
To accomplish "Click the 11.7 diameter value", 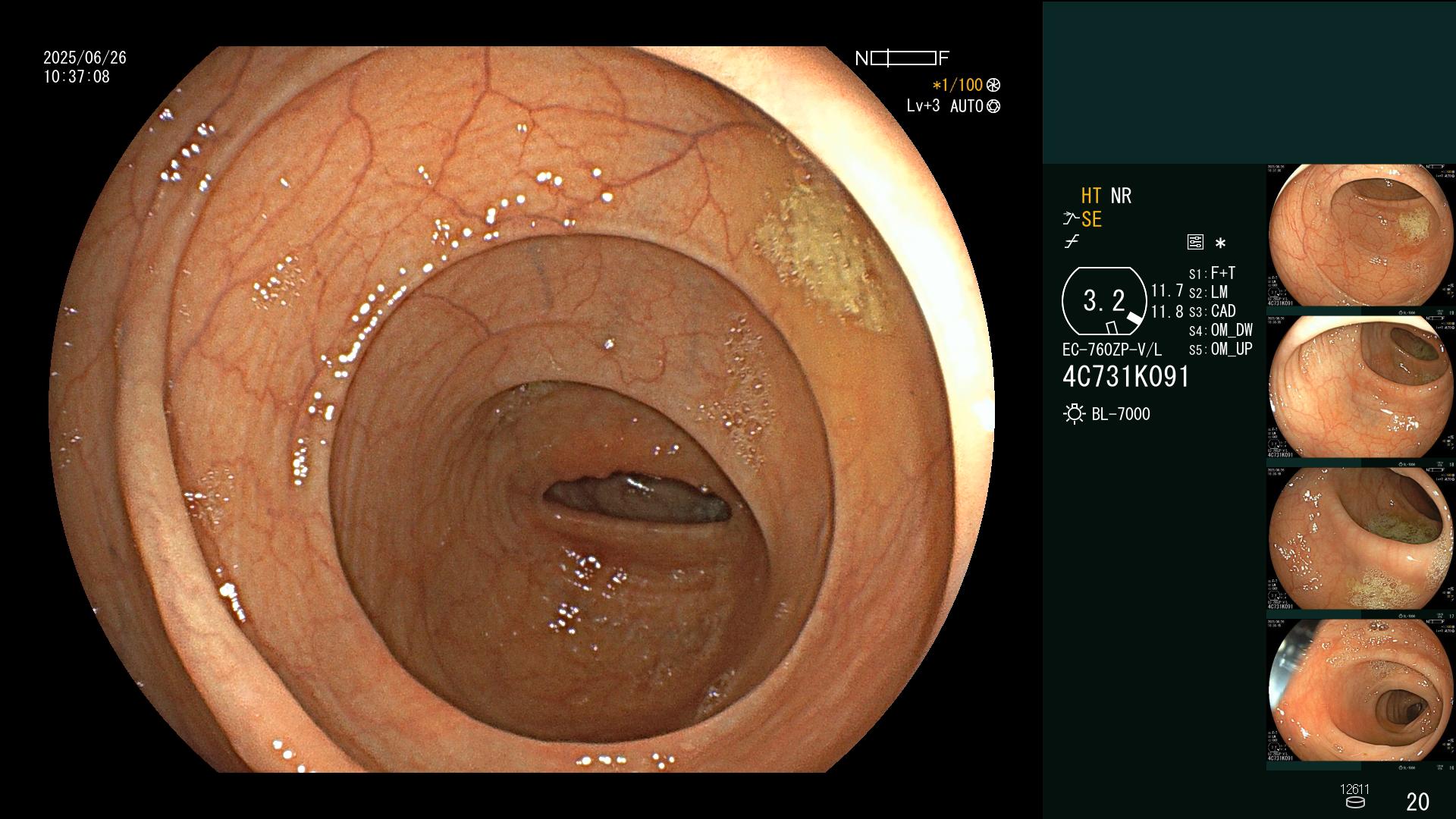I will [1167, 290].
